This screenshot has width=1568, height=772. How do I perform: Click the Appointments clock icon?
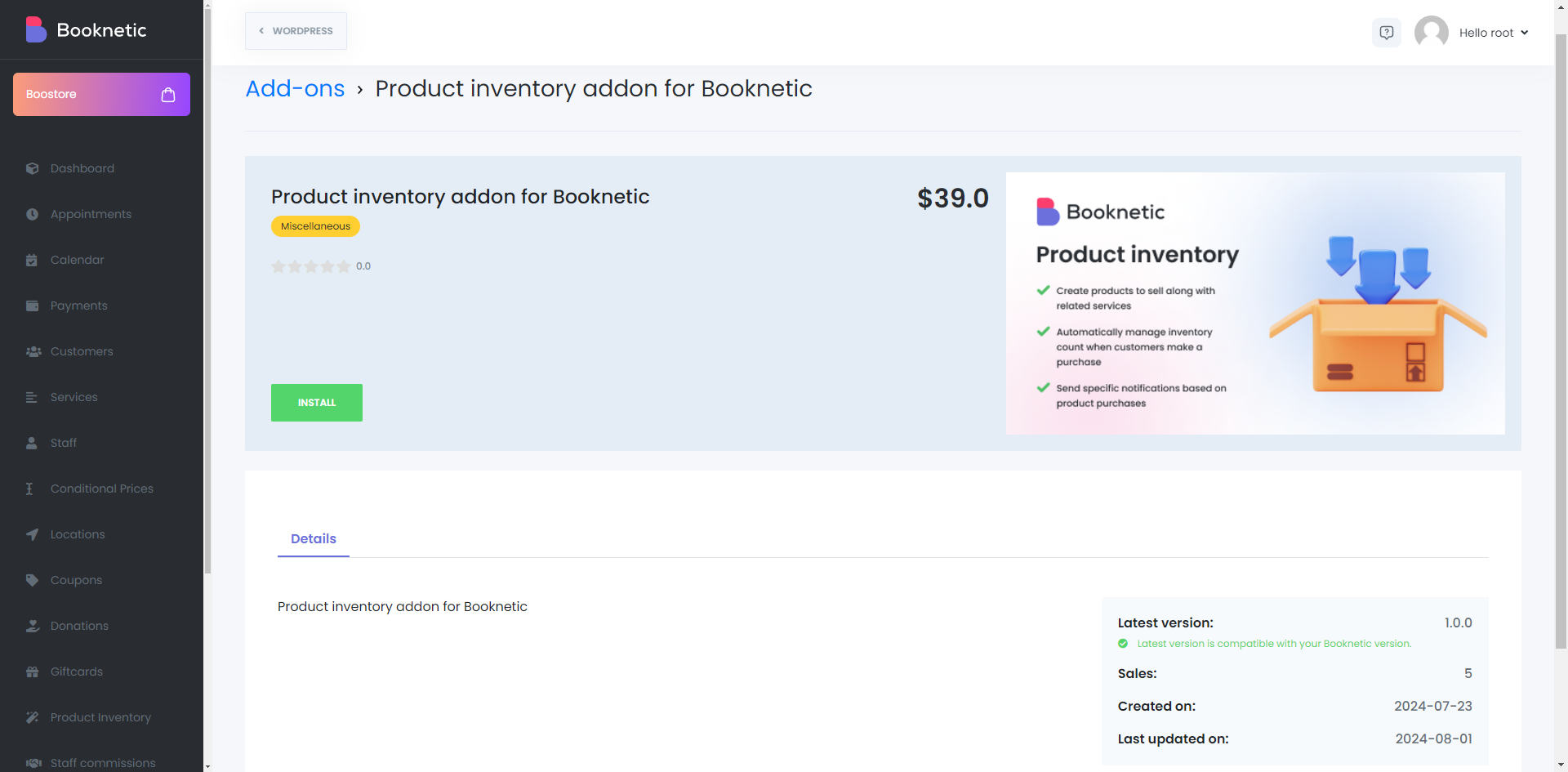click(33, 214)
